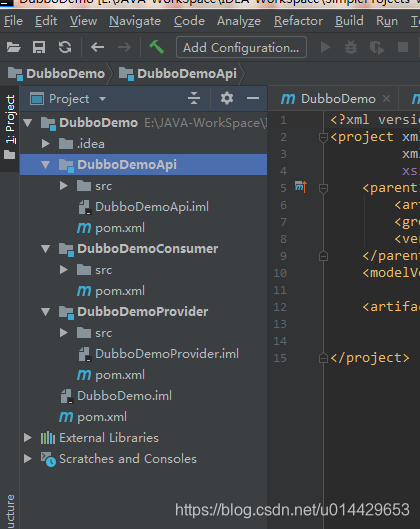Build project with green hammer icon
This screenshot has width=420, height=529.
tap(157, 47)
